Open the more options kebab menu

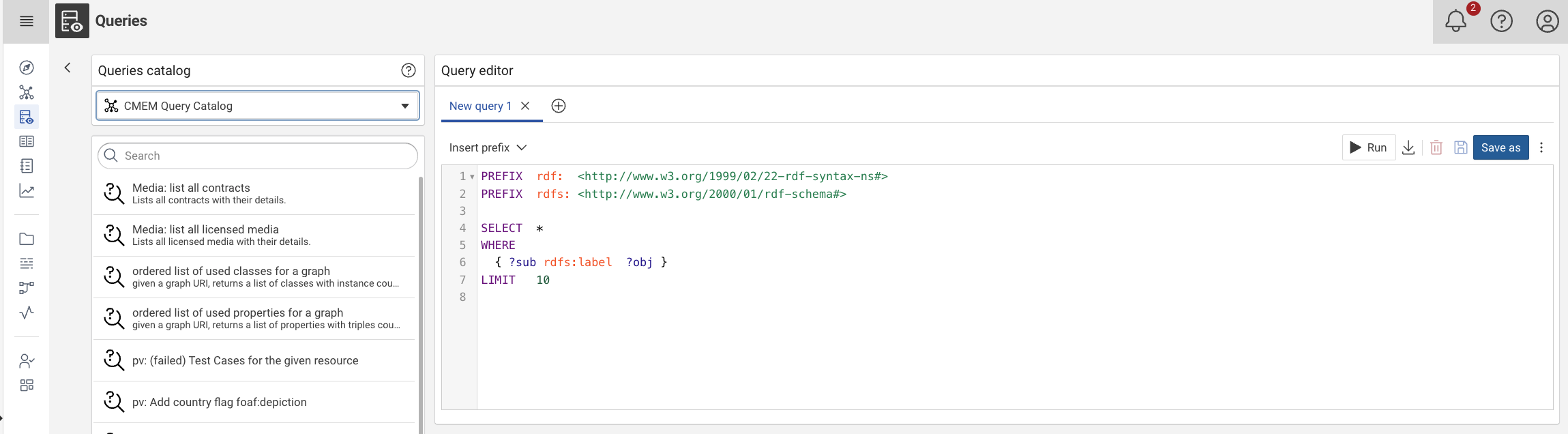(x=1541, y=147)
